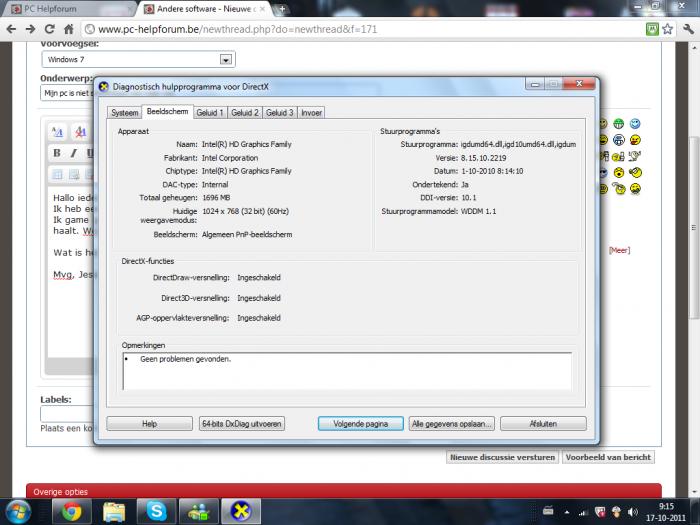This screenshot has height=525, width=700.
Task: Select the value 'Intel Corporation'
Action: point(230,158)
